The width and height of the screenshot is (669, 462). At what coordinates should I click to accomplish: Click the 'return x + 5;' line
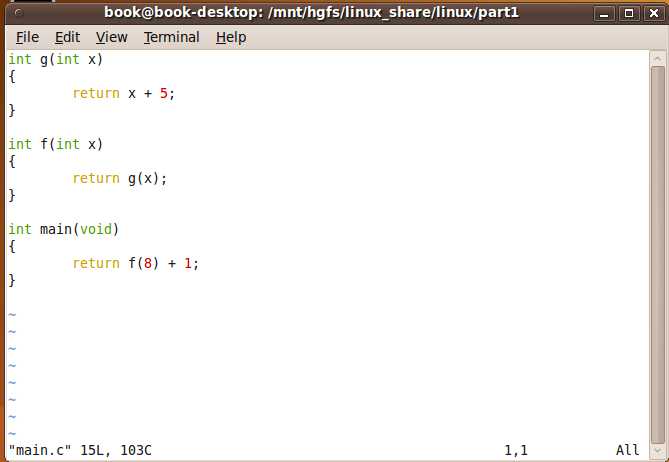click(124, 93)
